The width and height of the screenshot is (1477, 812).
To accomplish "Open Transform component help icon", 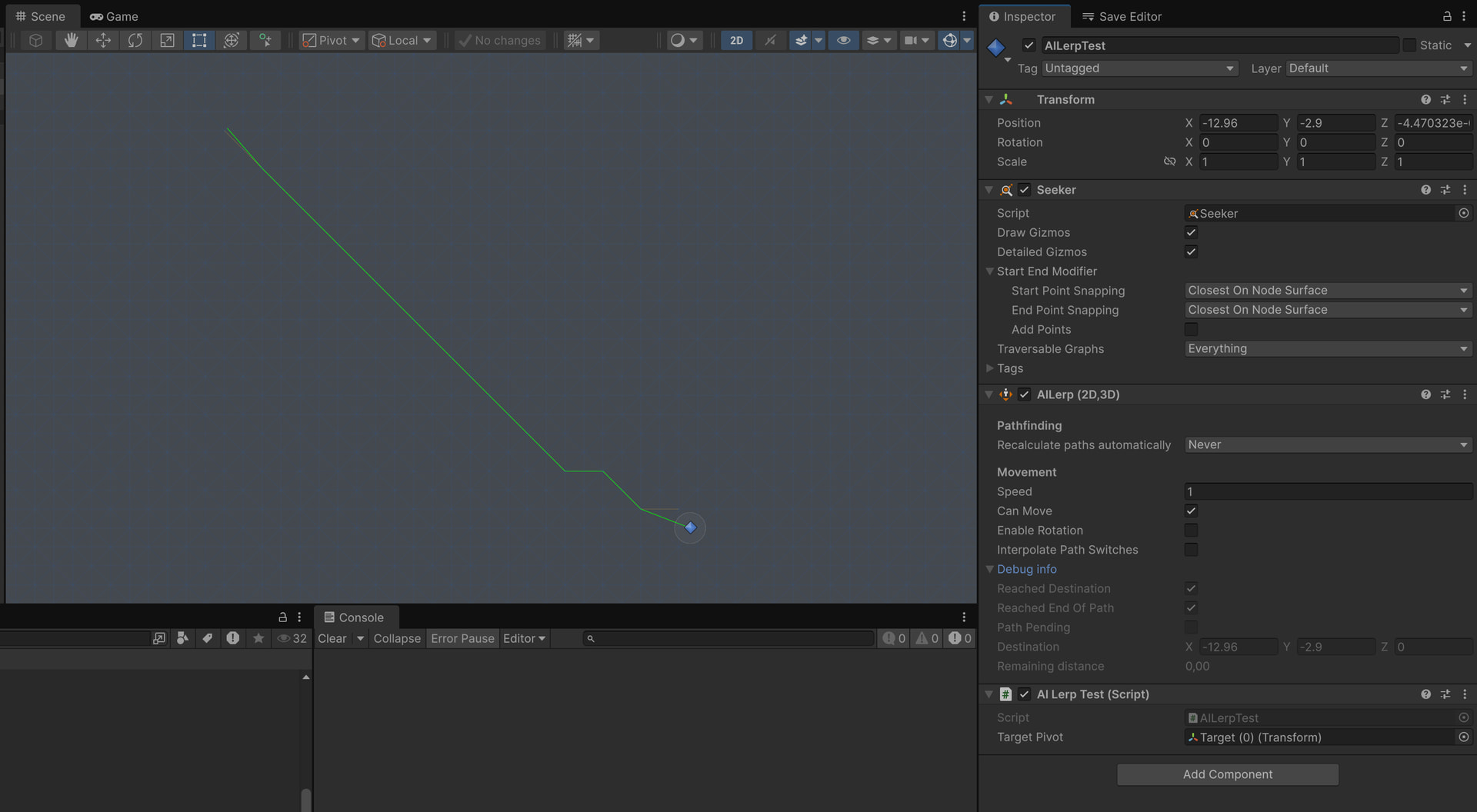I will point(1425,99).
